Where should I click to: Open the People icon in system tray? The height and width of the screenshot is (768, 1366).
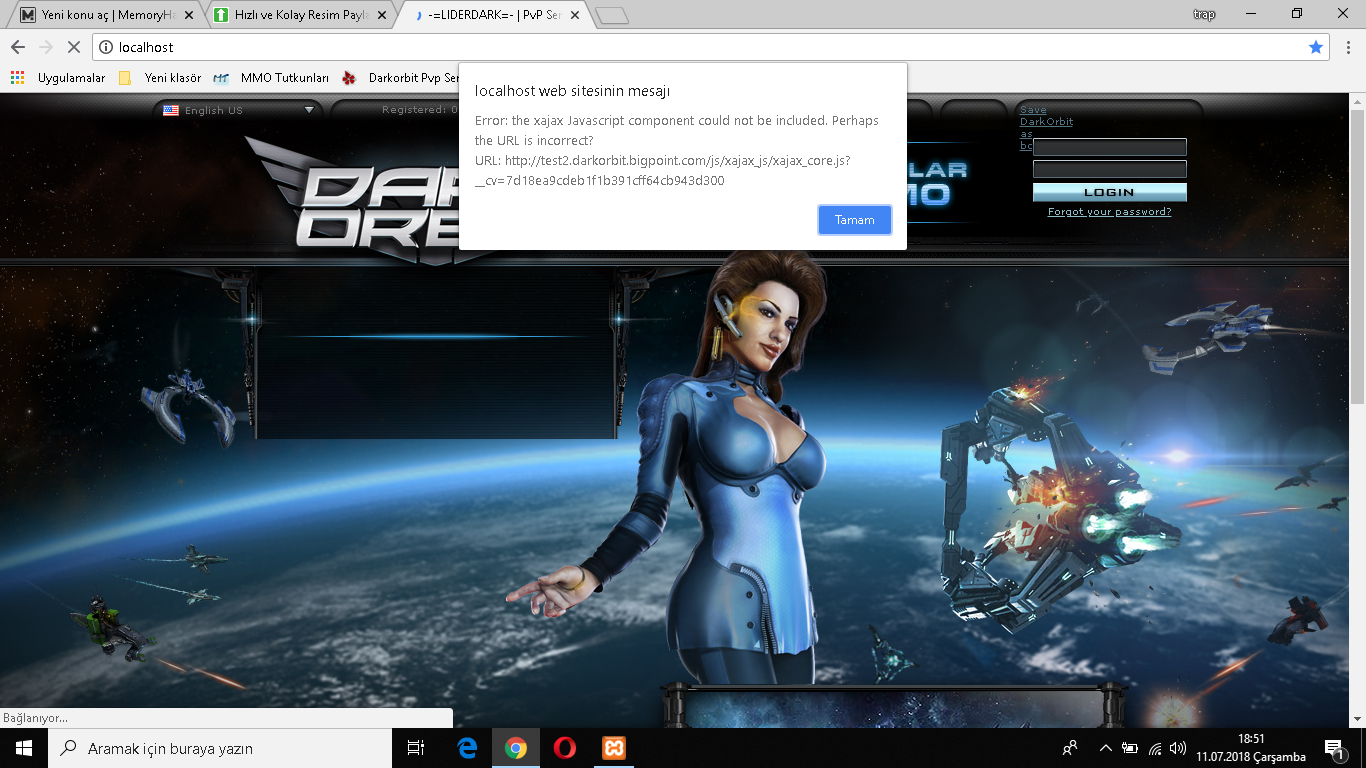1070,748
